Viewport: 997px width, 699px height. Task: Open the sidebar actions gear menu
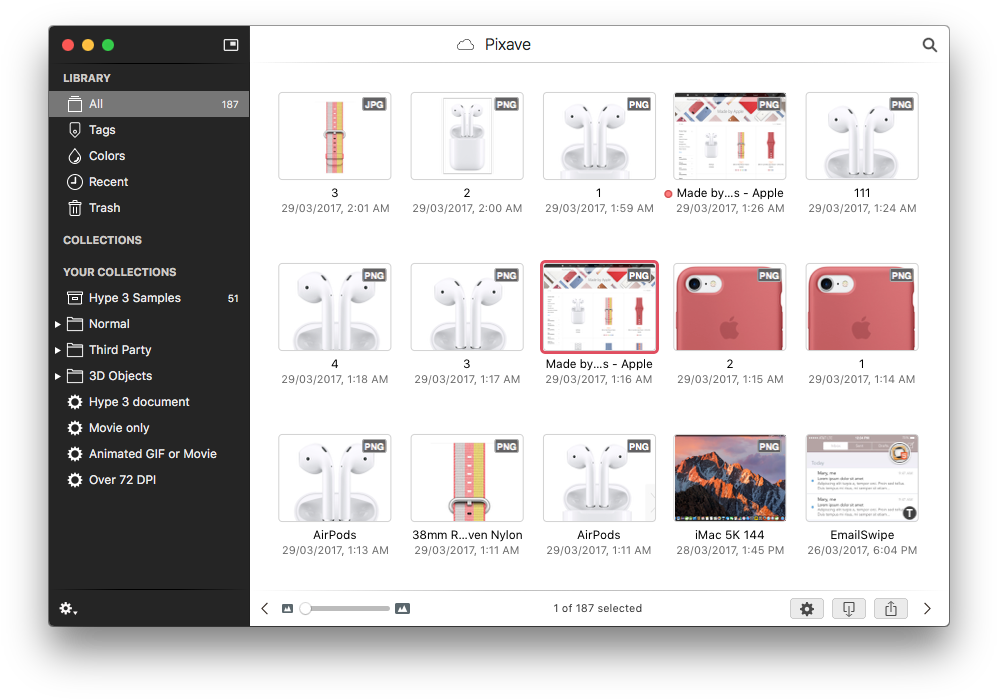click(x=67, y=608)
